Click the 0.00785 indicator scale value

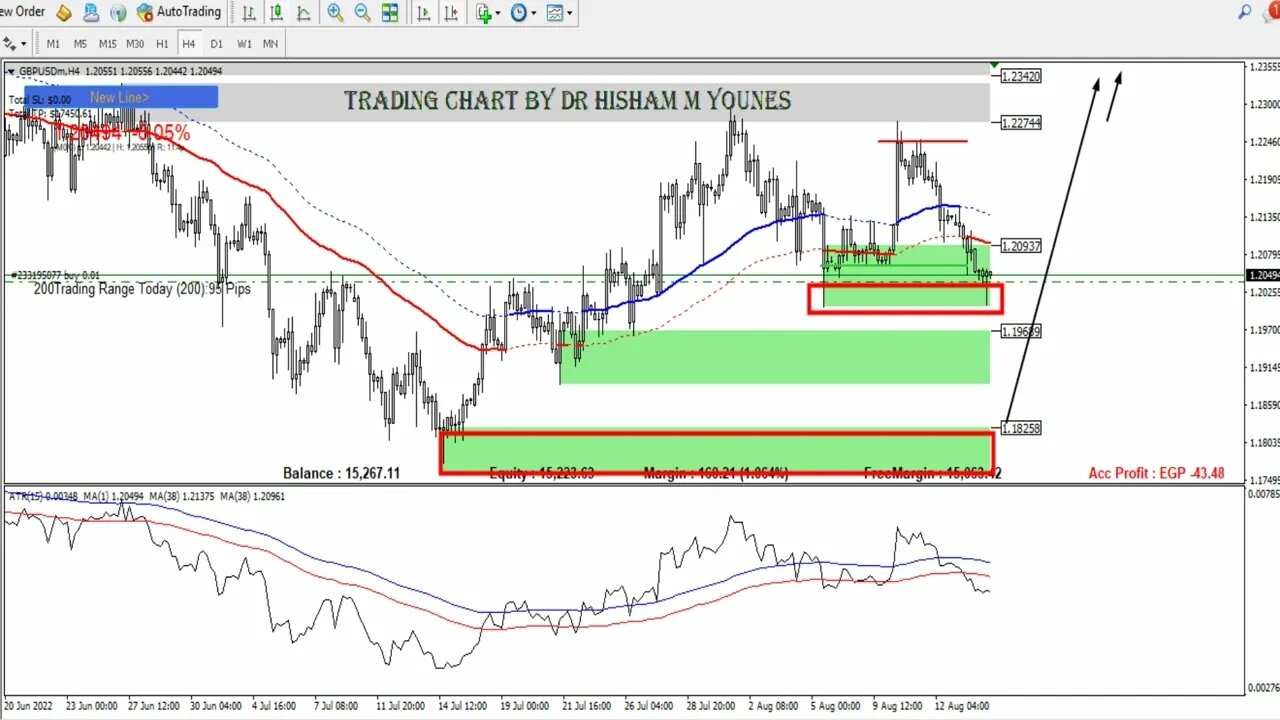(x=1263, y=494)
